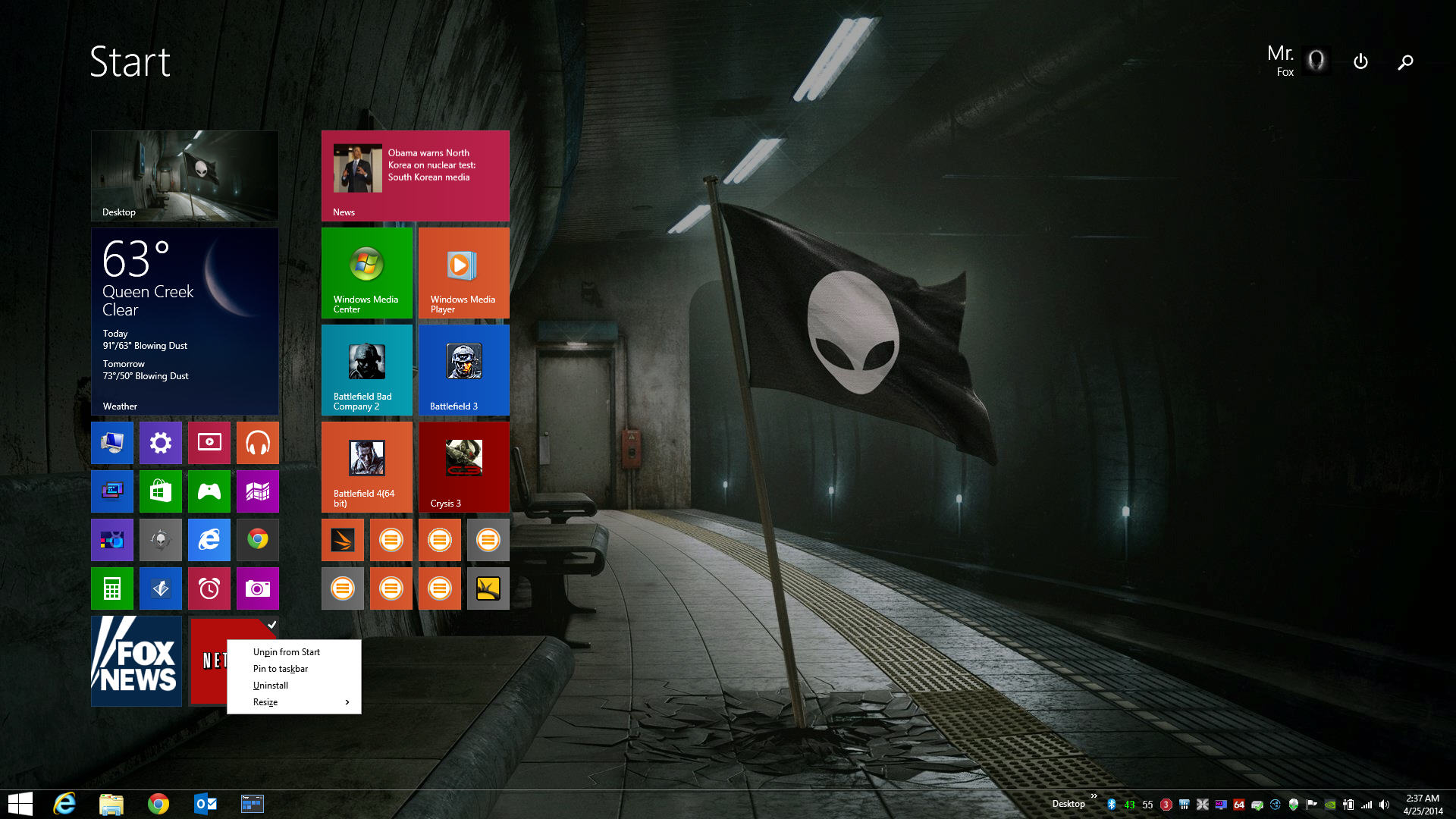Launch Crysis 3 tile
Viewport: 1456px width, 819px height.
point(463,466)
